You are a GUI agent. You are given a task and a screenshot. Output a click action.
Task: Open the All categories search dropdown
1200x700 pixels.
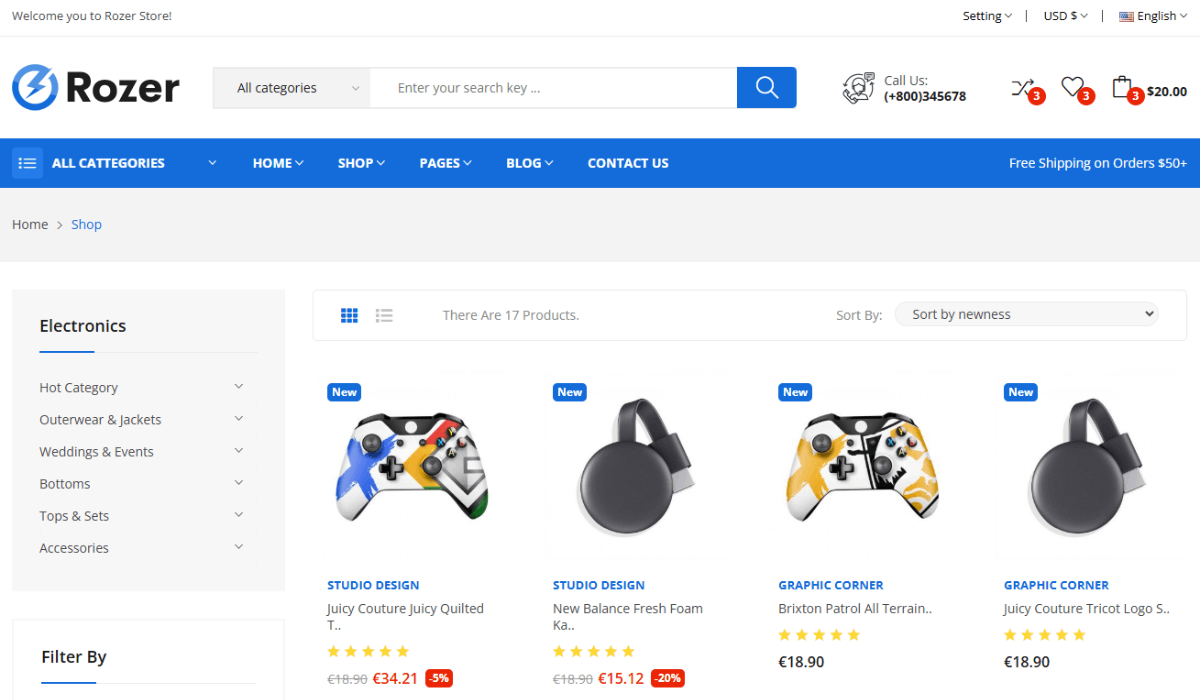[292, 88]
